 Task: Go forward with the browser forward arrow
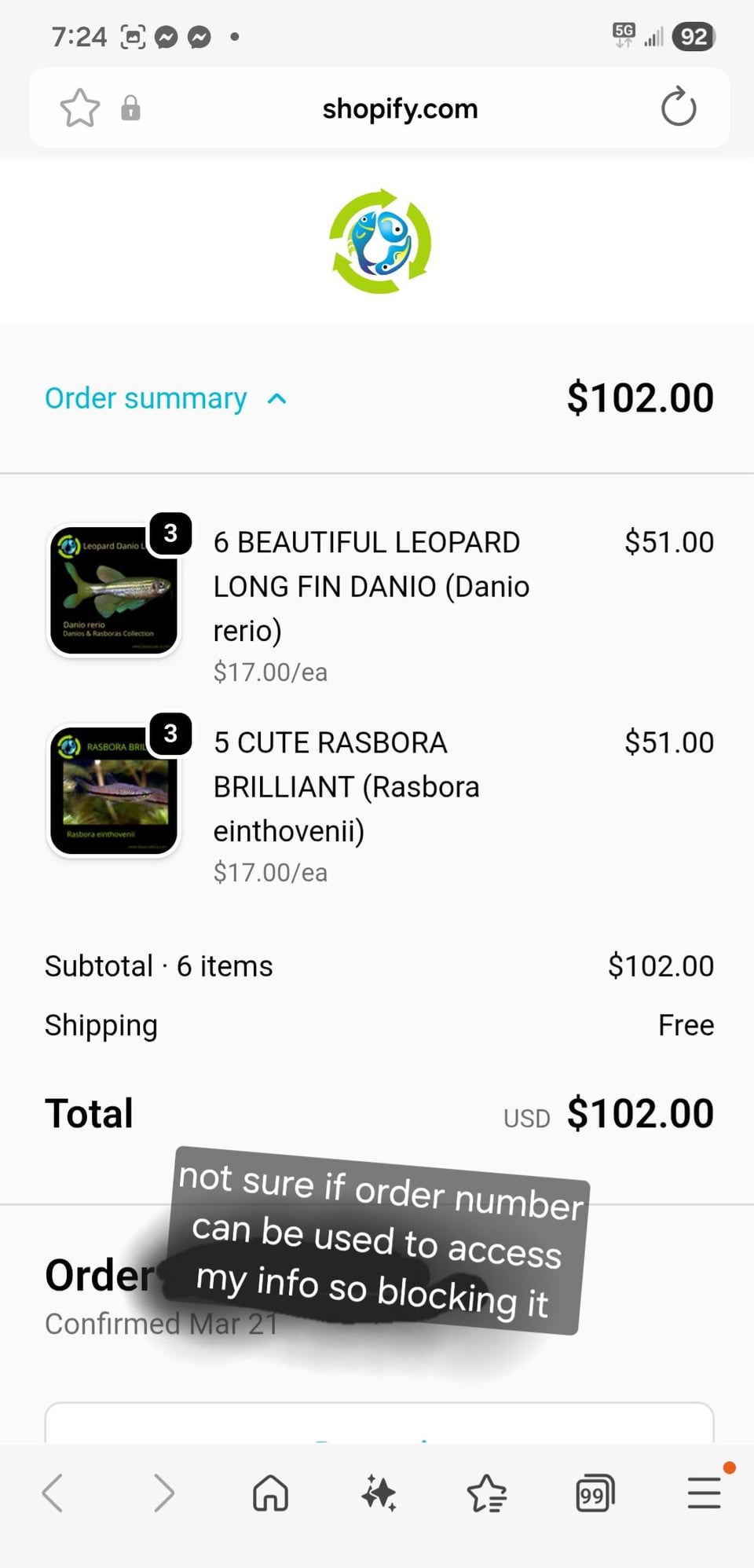(163, 1493)
